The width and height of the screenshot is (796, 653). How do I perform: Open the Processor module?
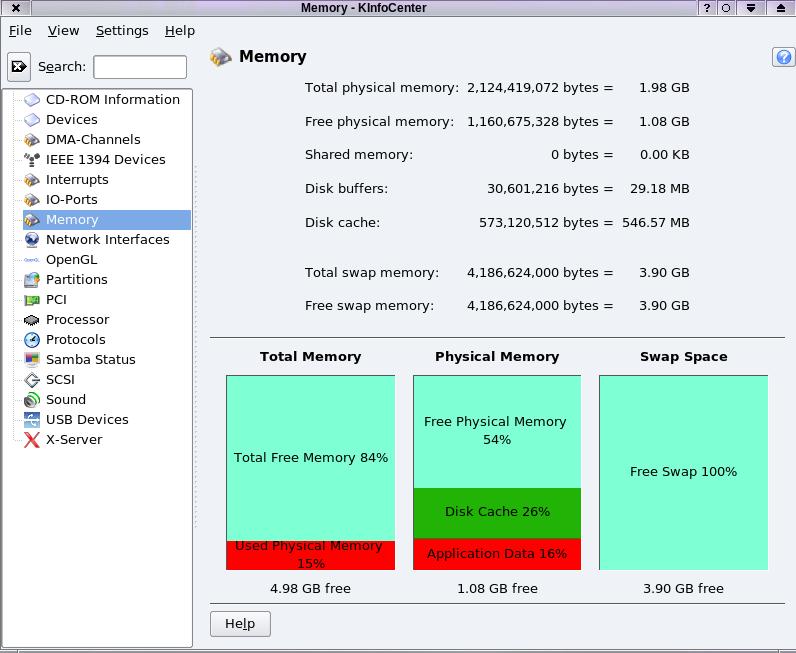click(78, 320)
